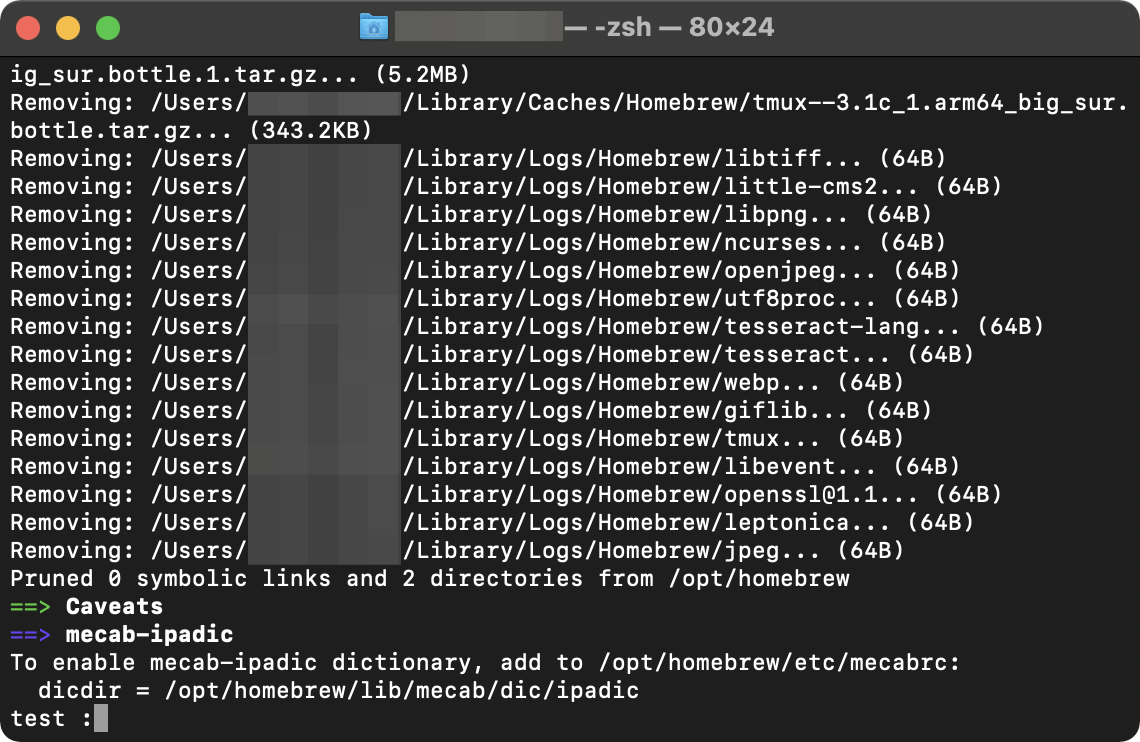Click the 'dicdir = /opt/homebrew/lib/mecab/dic/ipadic' line
The image size is (1140, 742).
point(339,690)
